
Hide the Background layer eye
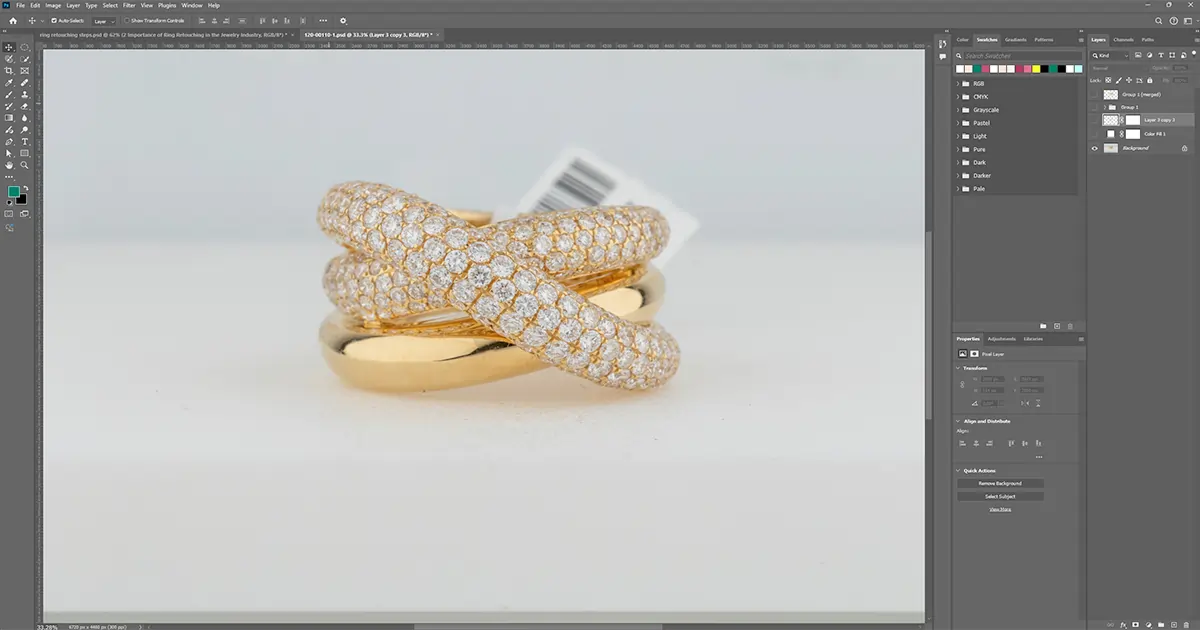[1095, 148]
